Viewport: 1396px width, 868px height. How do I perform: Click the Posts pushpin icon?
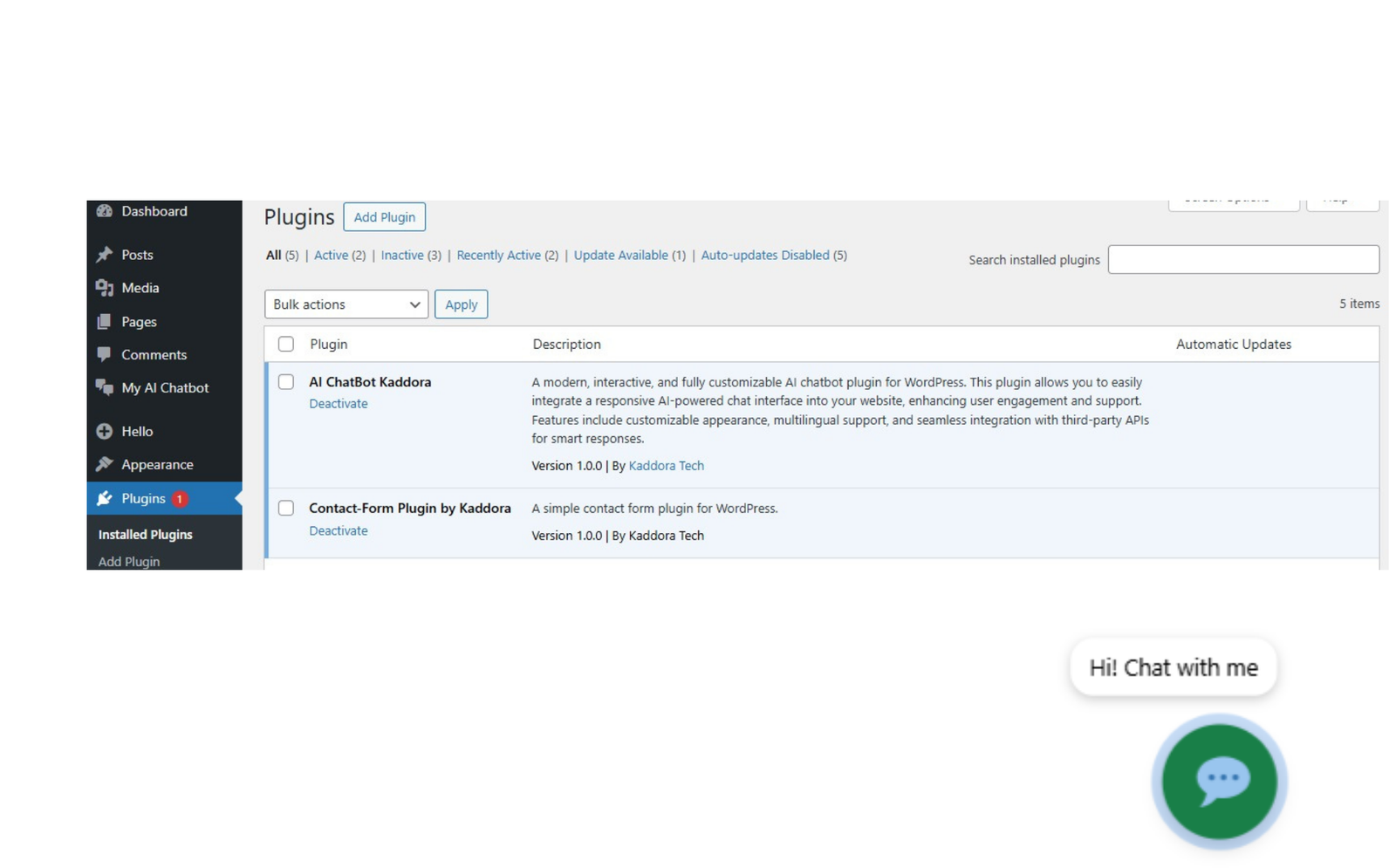[105, 255]
